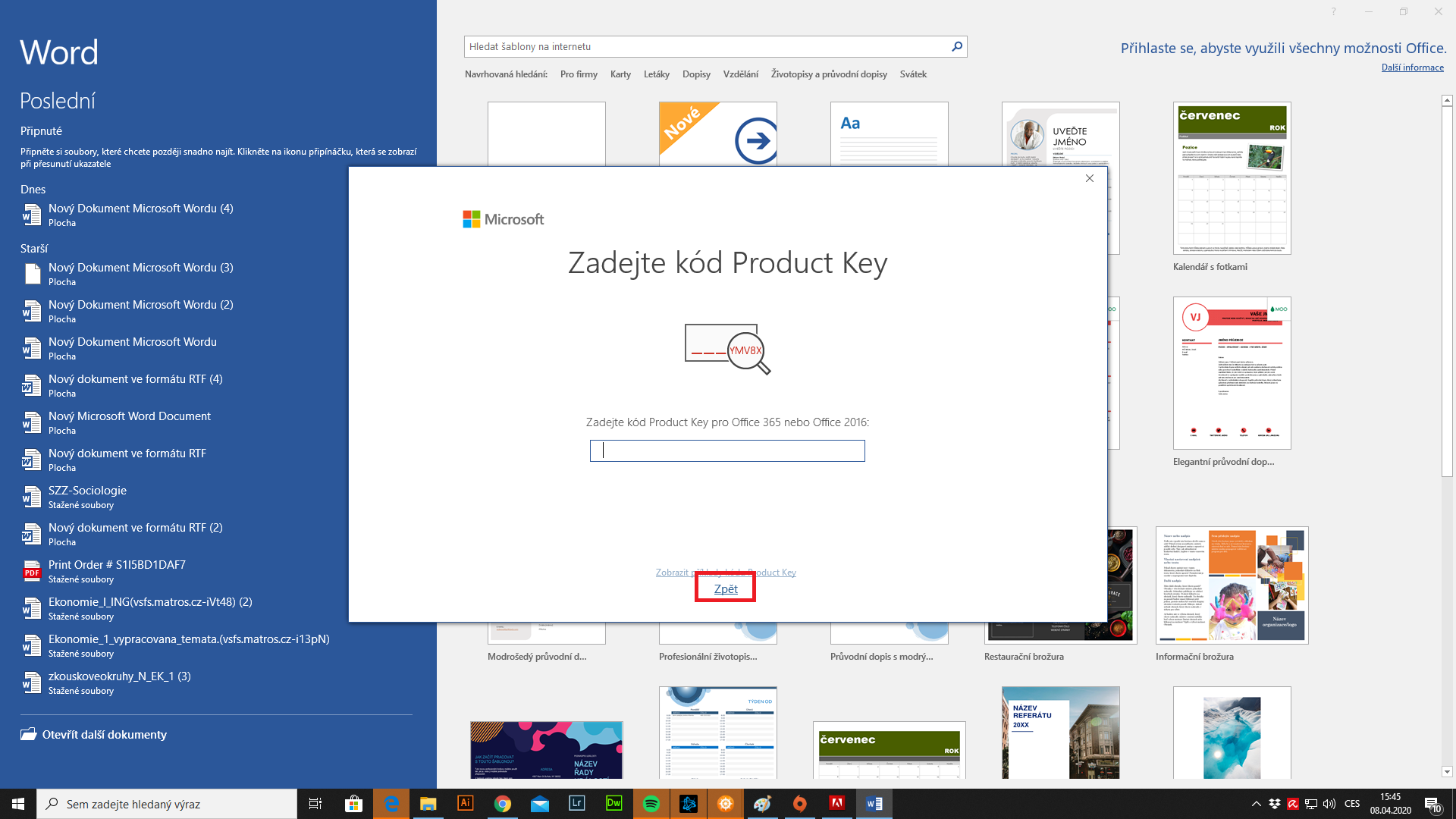The image size is (1456, 819).
Task: Open Windows Start menu
Action: pyautogui.click(x=18, y=804)
